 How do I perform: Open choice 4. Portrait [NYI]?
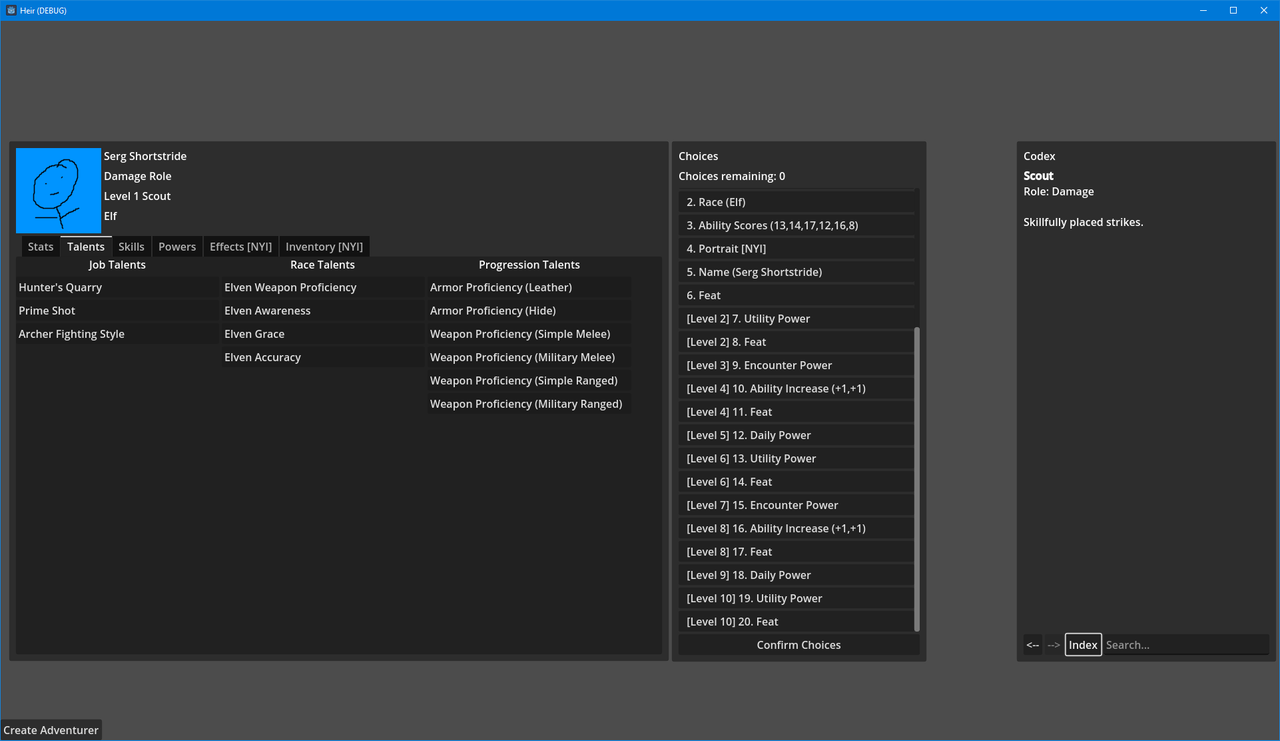[796, 249]
